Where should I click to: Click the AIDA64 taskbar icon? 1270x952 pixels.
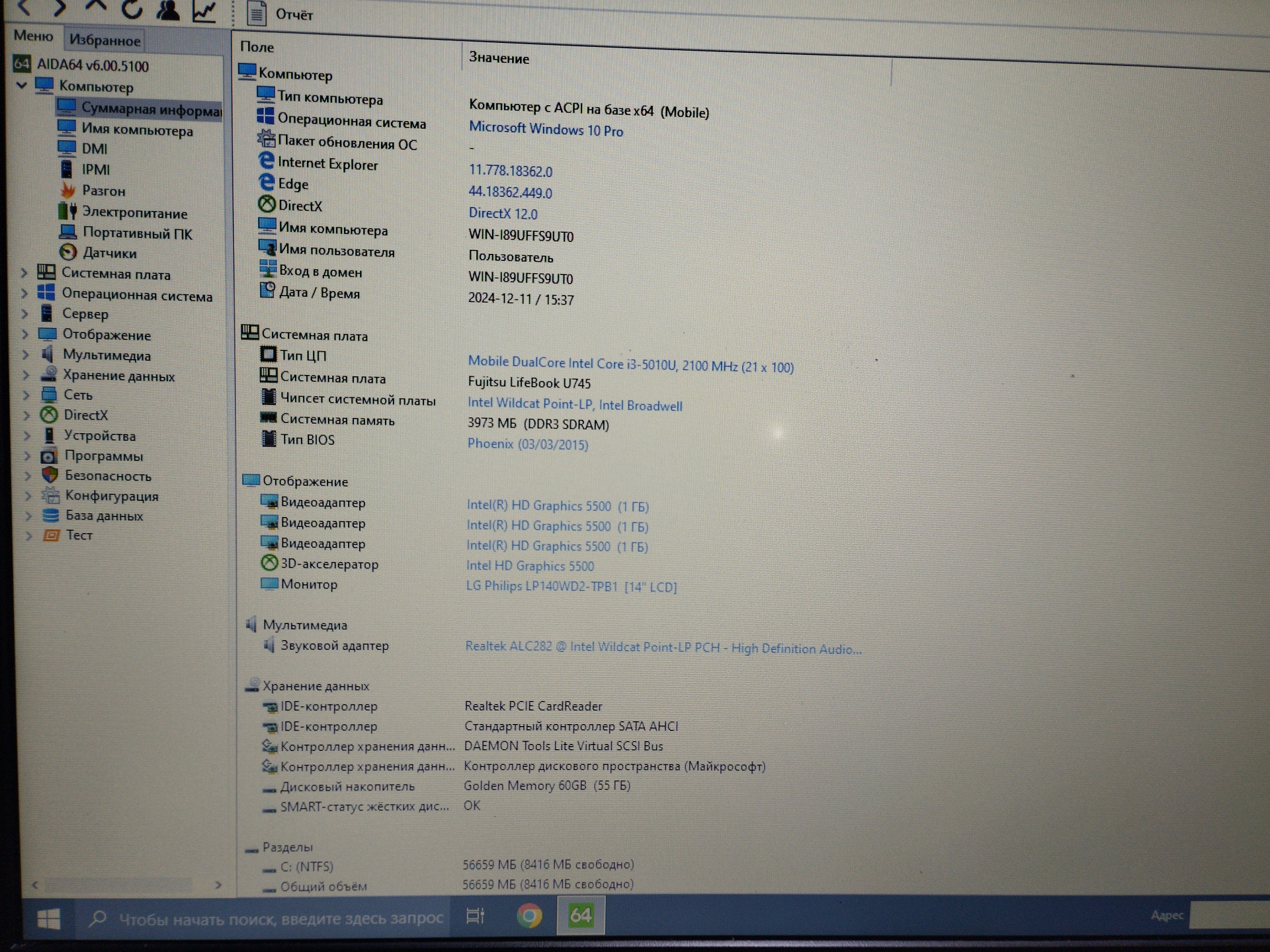pyautogui.click(x=580, y=915)
